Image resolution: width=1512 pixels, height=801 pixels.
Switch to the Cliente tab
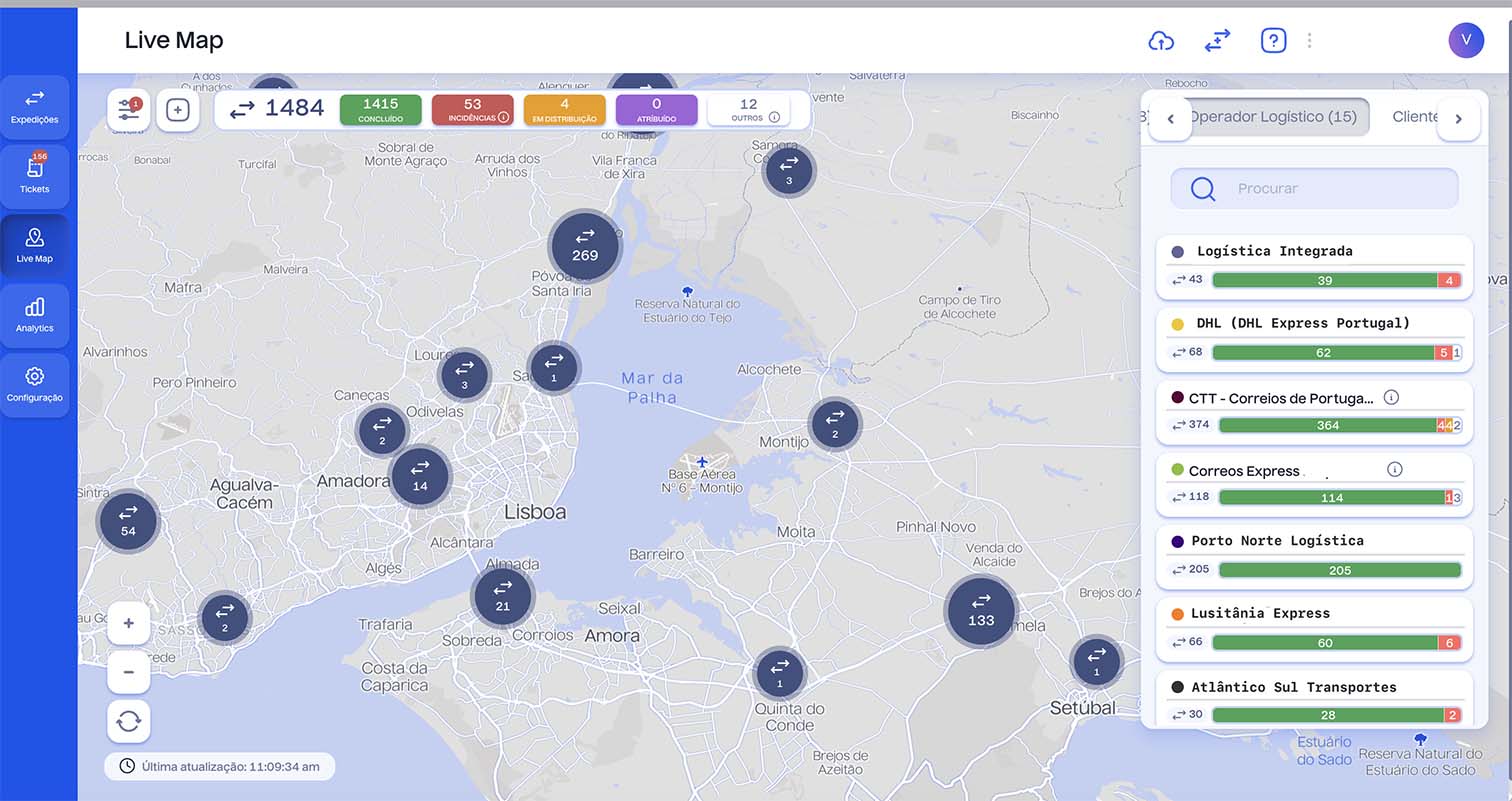point(1417,116)
